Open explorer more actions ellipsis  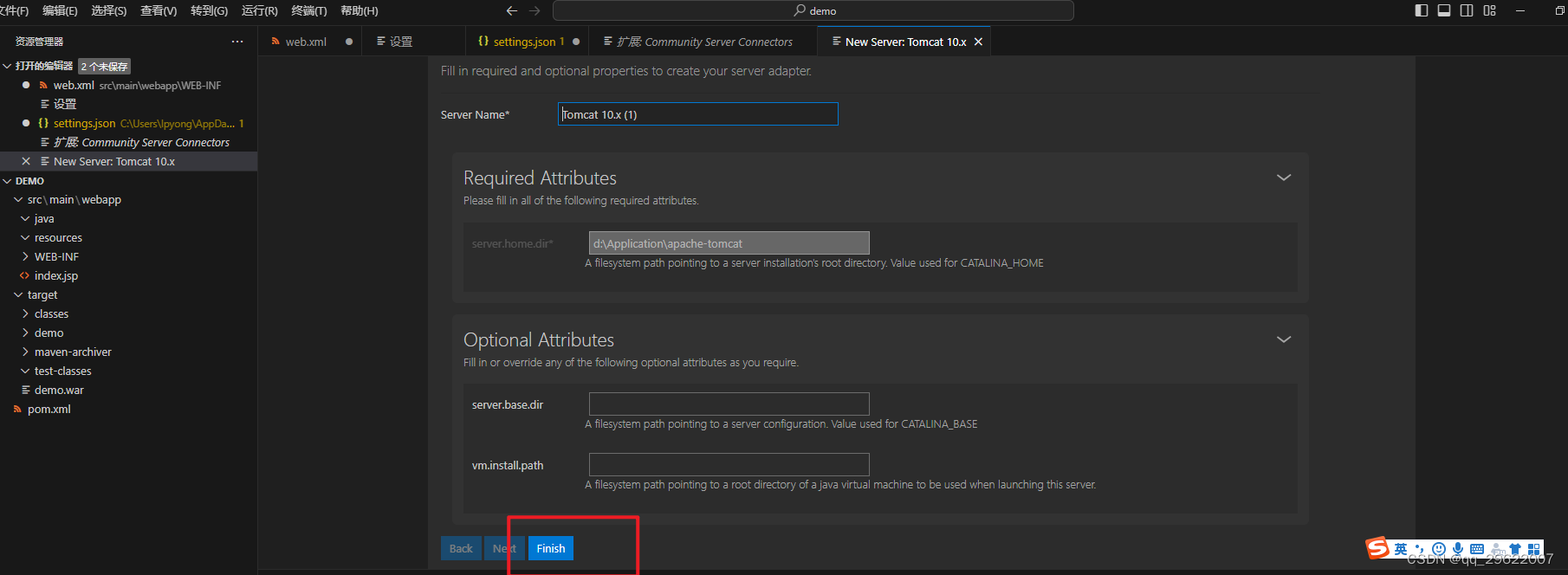237,42
